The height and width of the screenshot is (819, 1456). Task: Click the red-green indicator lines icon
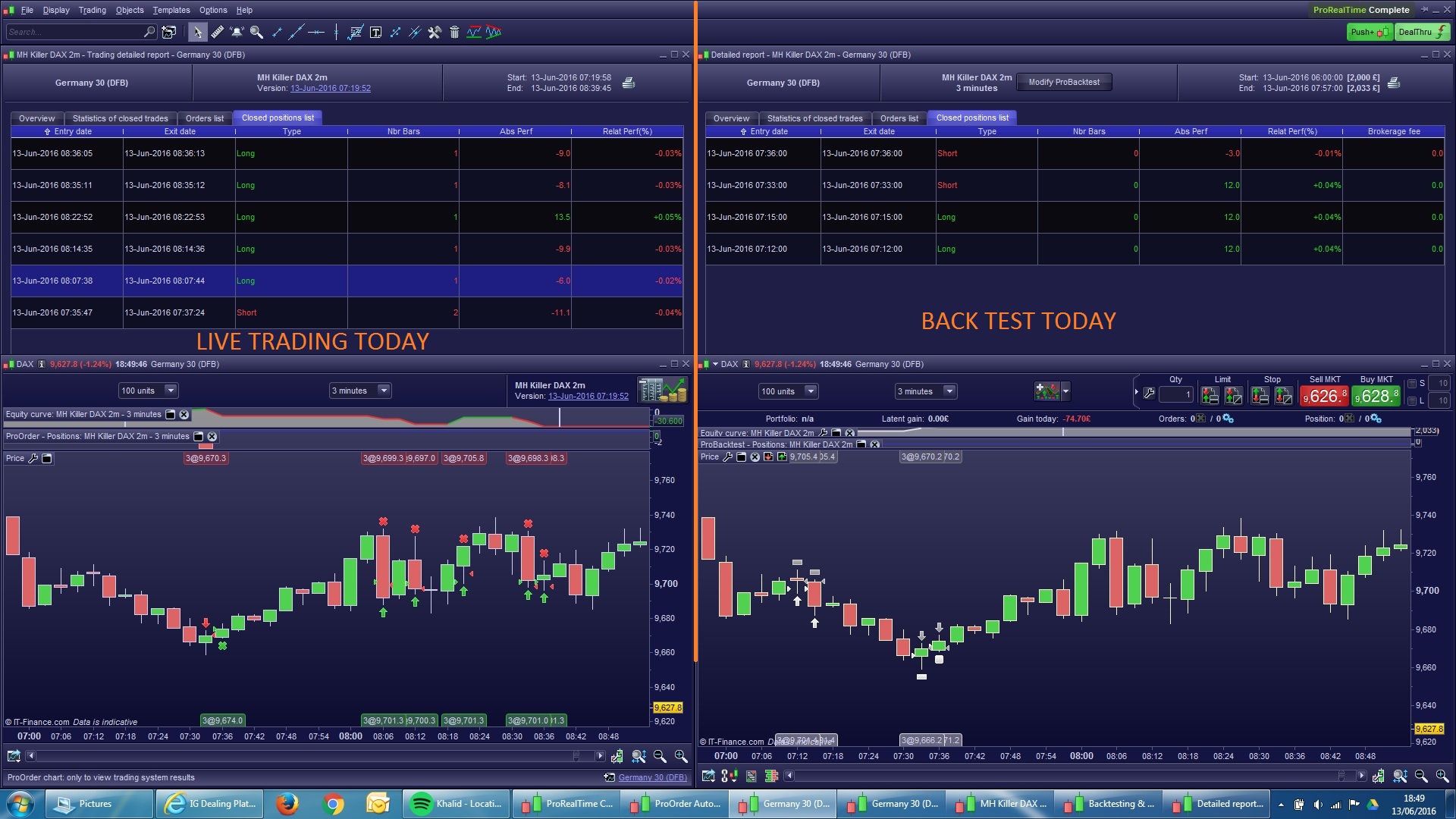(x=474, y=32)
